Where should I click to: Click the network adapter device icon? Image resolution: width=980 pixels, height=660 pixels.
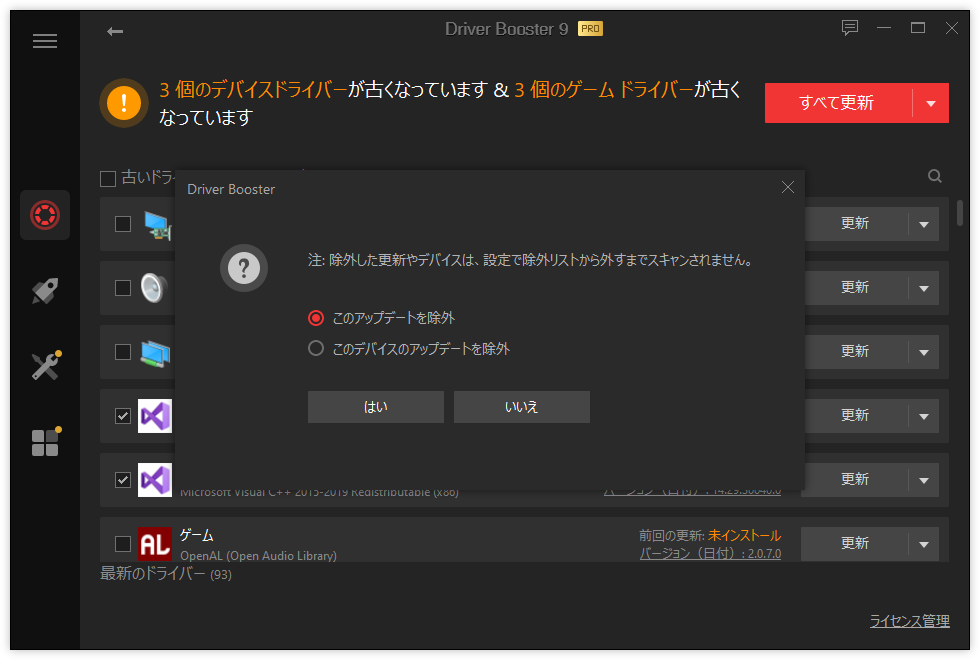158,225
